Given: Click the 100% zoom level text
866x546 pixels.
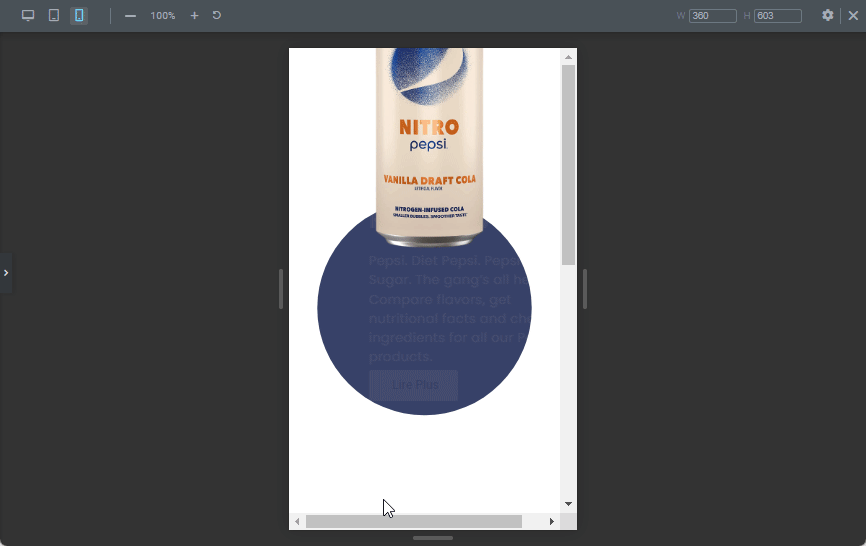Looking at the screenshot, I should [x=162, y=15].
